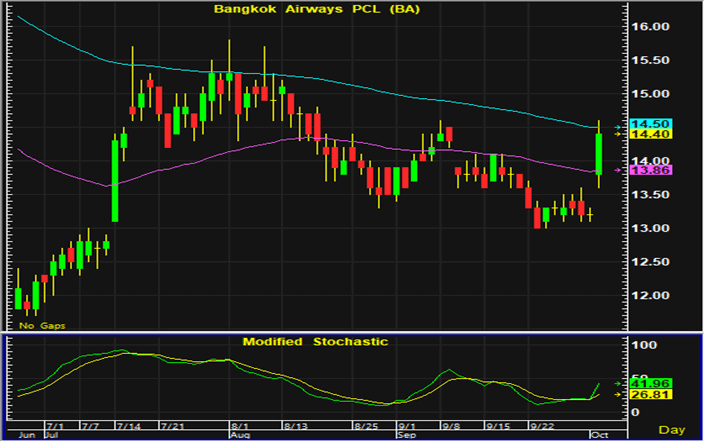
Task: Click the Sep month label
Action: tap(408, 436)
